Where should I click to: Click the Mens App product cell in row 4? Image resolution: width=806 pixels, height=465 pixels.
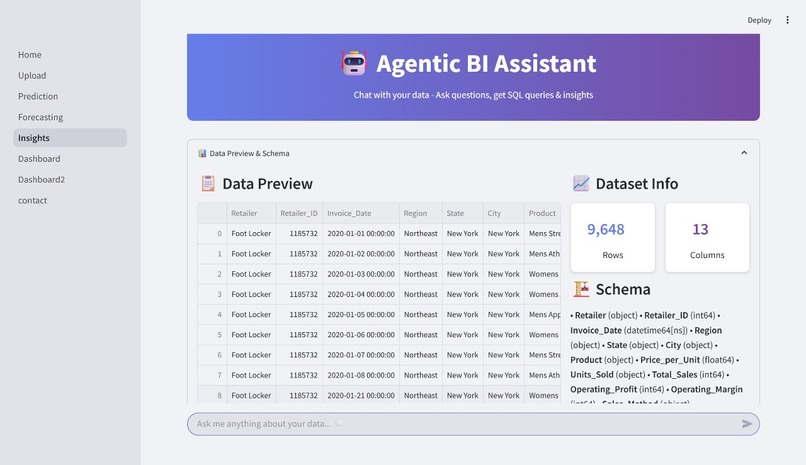(x=543, y=314)
